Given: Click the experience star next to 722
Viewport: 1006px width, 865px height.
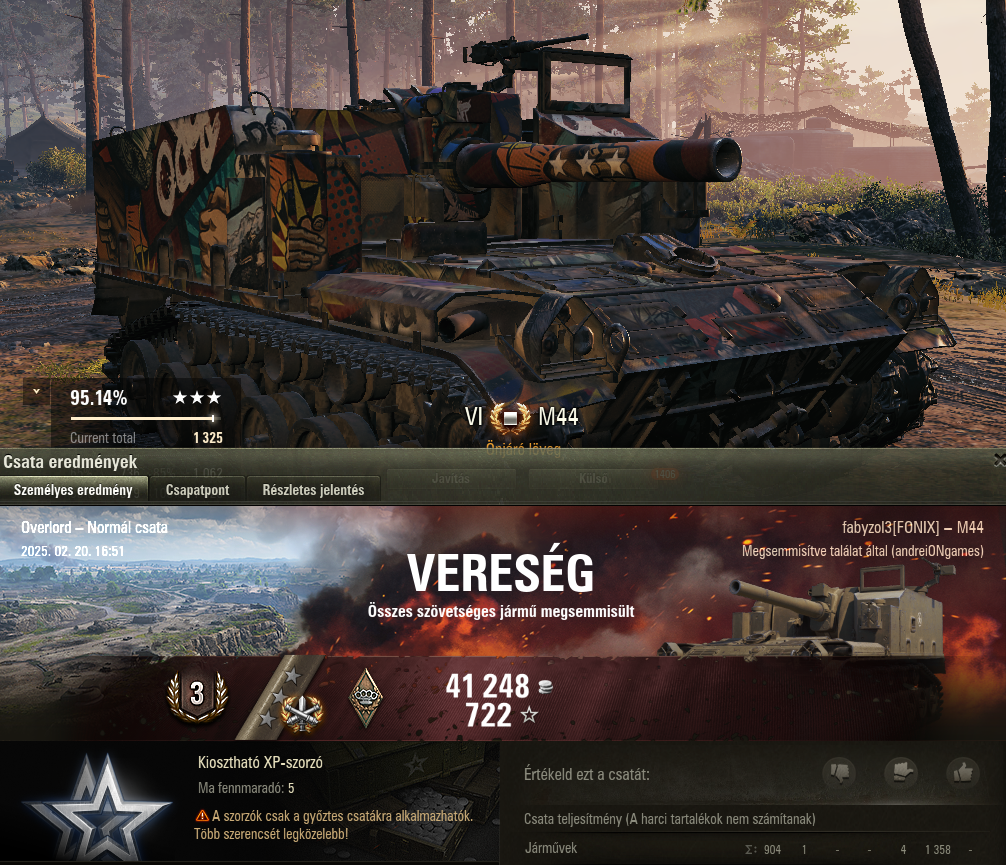Looking at the screenshot, I should tap(529, 715).
